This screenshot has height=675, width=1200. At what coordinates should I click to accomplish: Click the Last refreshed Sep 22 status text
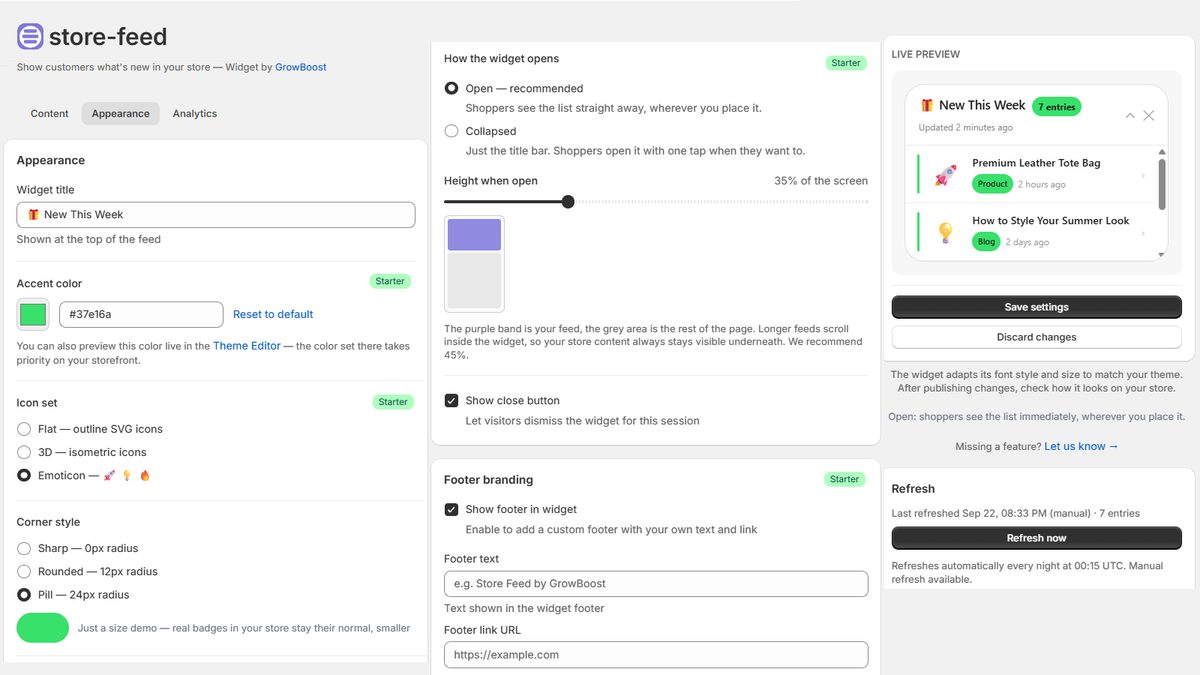pos(1016,513)
